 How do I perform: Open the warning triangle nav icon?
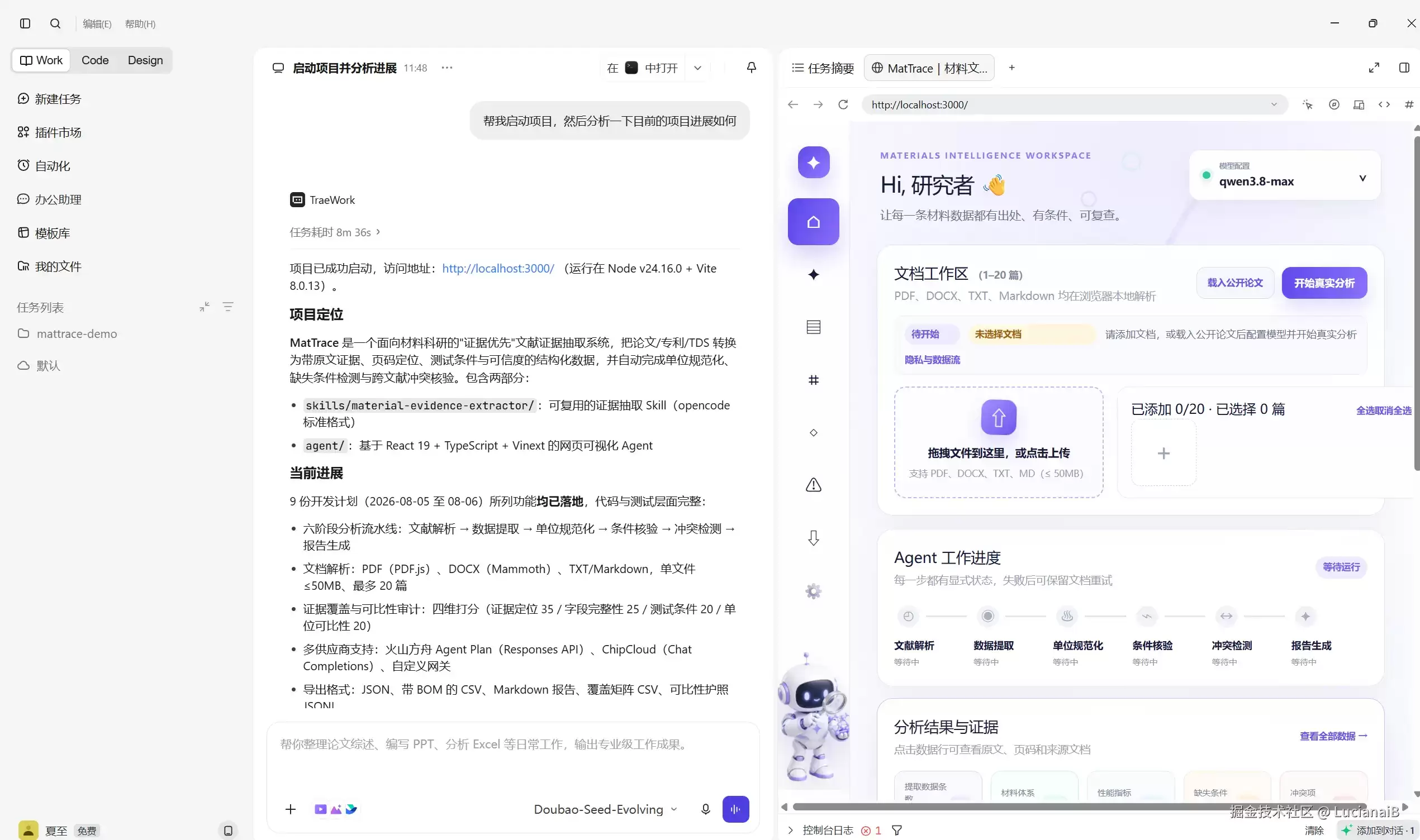pos(813,485)
